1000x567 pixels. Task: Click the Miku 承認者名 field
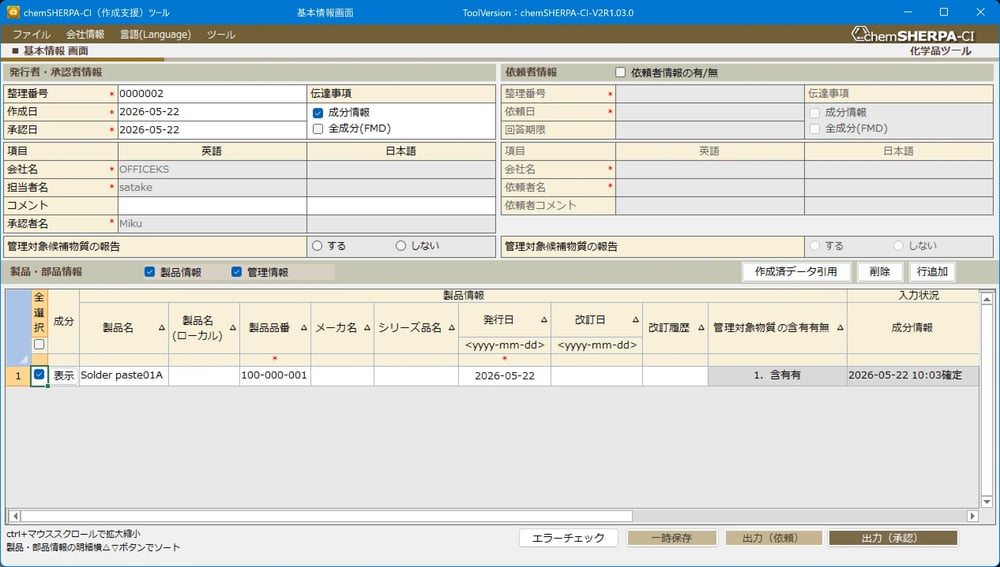pos(212,224)
